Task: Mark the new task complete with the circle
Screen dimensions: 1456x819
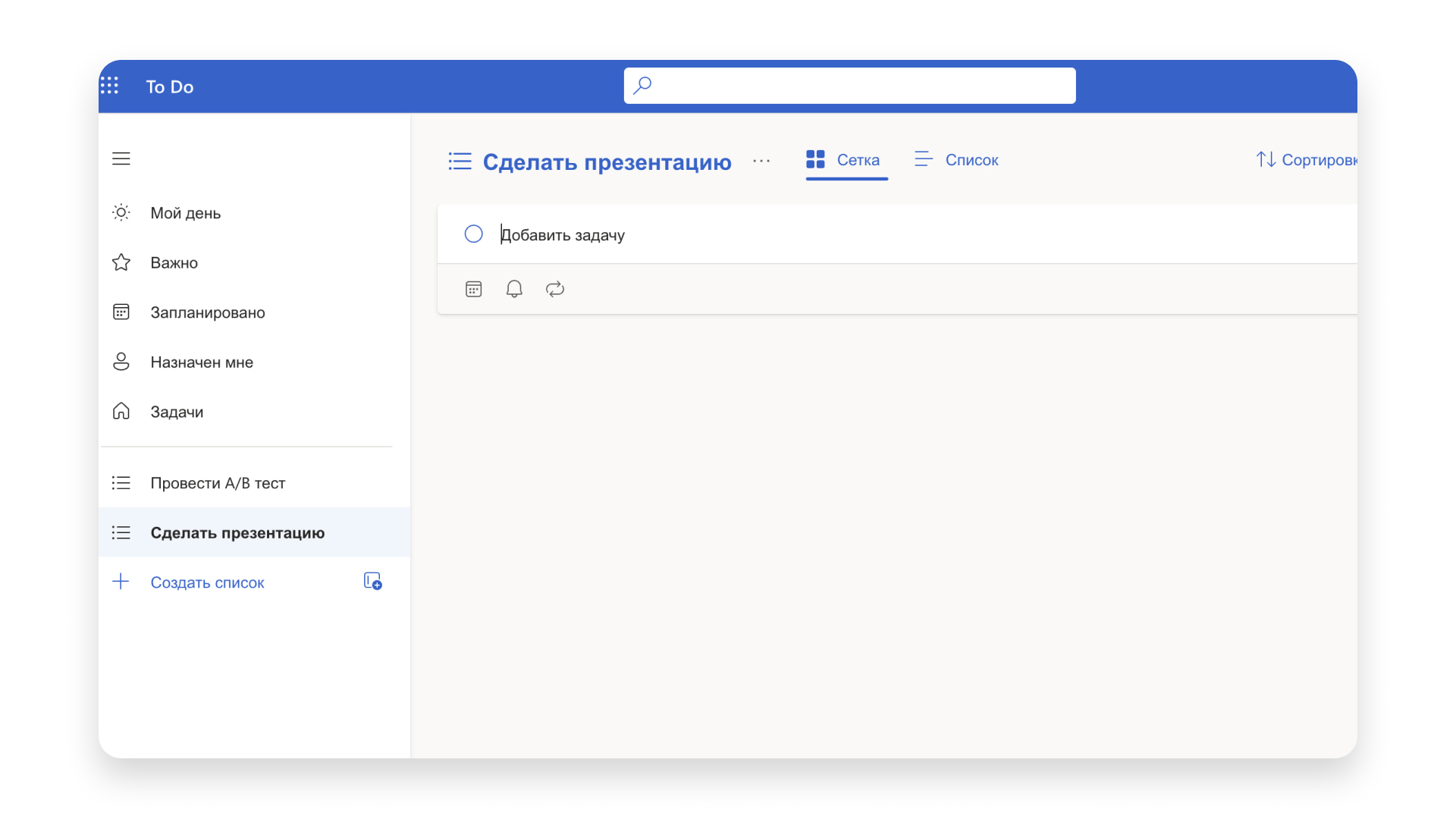Action: (473, 234)
